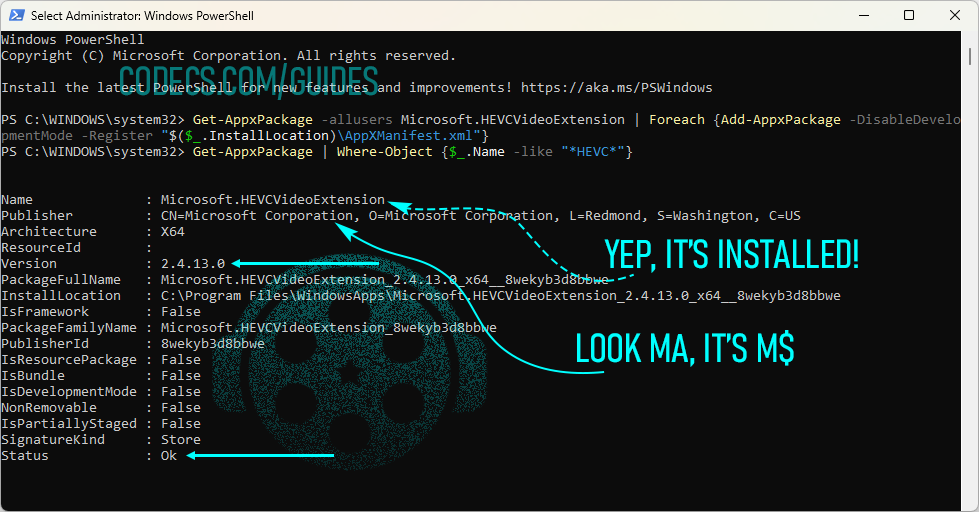Click the IsPartiallyStaged False value

tap(181, 424)
